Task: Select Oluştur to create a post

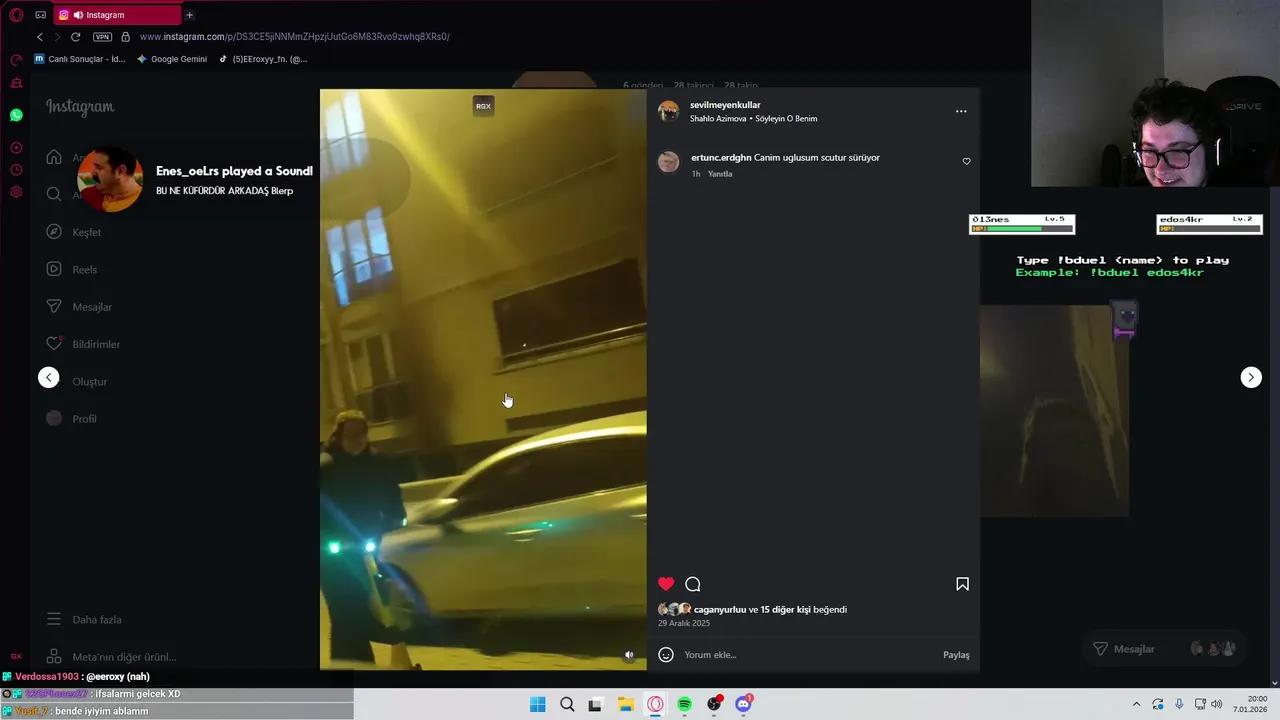Action: [89, 382]
